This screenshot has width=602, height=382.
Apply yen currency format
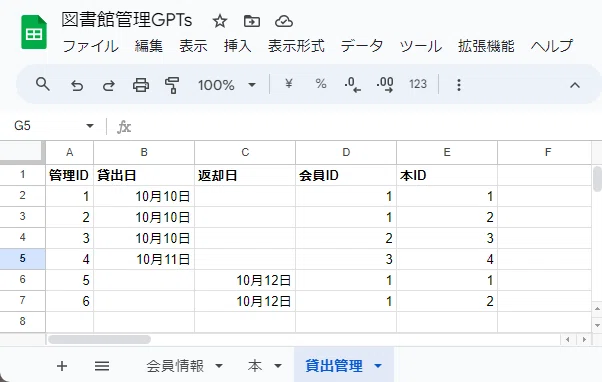pyautogui.click(x=289, y=84)
